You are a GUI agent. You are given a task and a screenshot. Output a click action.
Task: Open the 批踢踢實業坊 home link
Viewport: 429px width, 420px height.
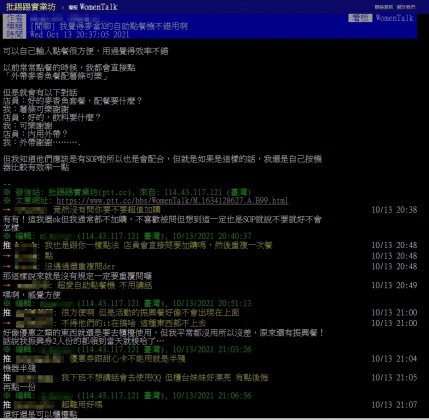31,7
